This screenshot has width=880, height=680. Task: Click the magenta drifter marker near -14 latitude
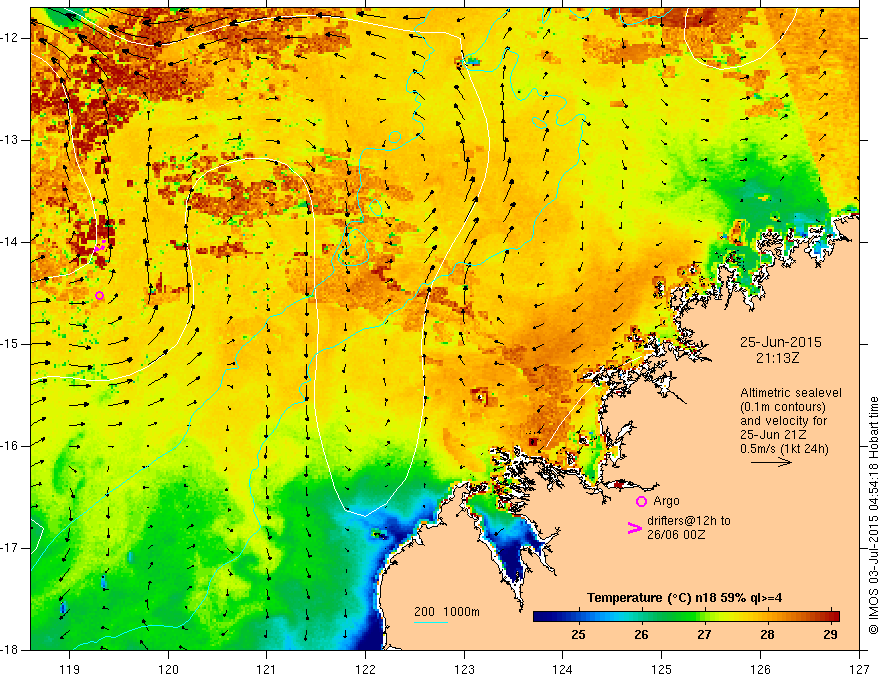100,247
